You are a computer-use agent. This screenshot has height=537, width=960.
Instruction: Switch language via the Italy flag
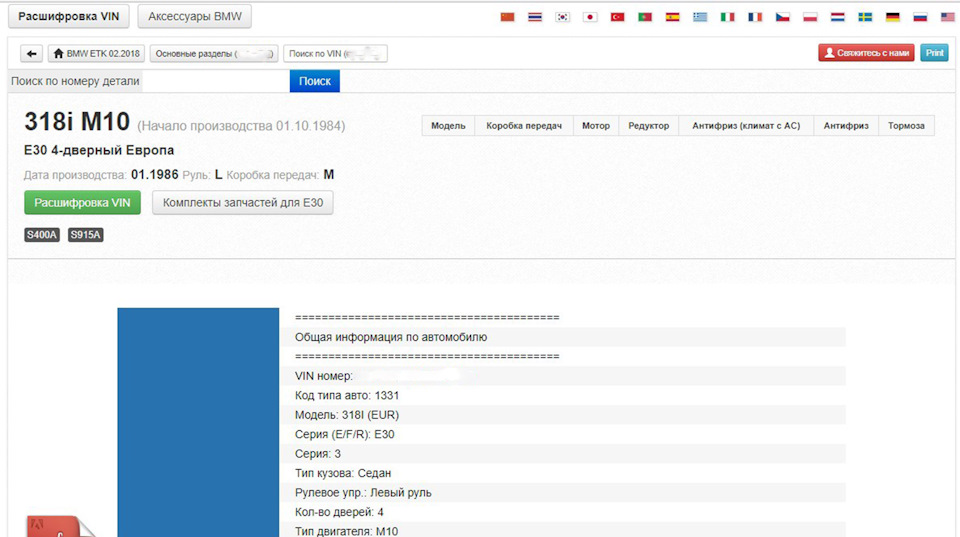point(727,17)
